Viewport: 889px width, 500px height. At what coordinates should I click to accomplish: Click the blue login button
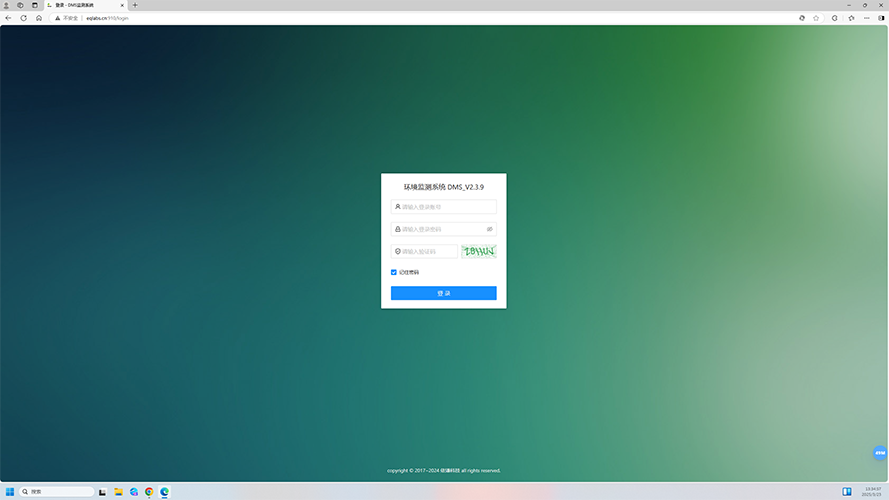443,293
